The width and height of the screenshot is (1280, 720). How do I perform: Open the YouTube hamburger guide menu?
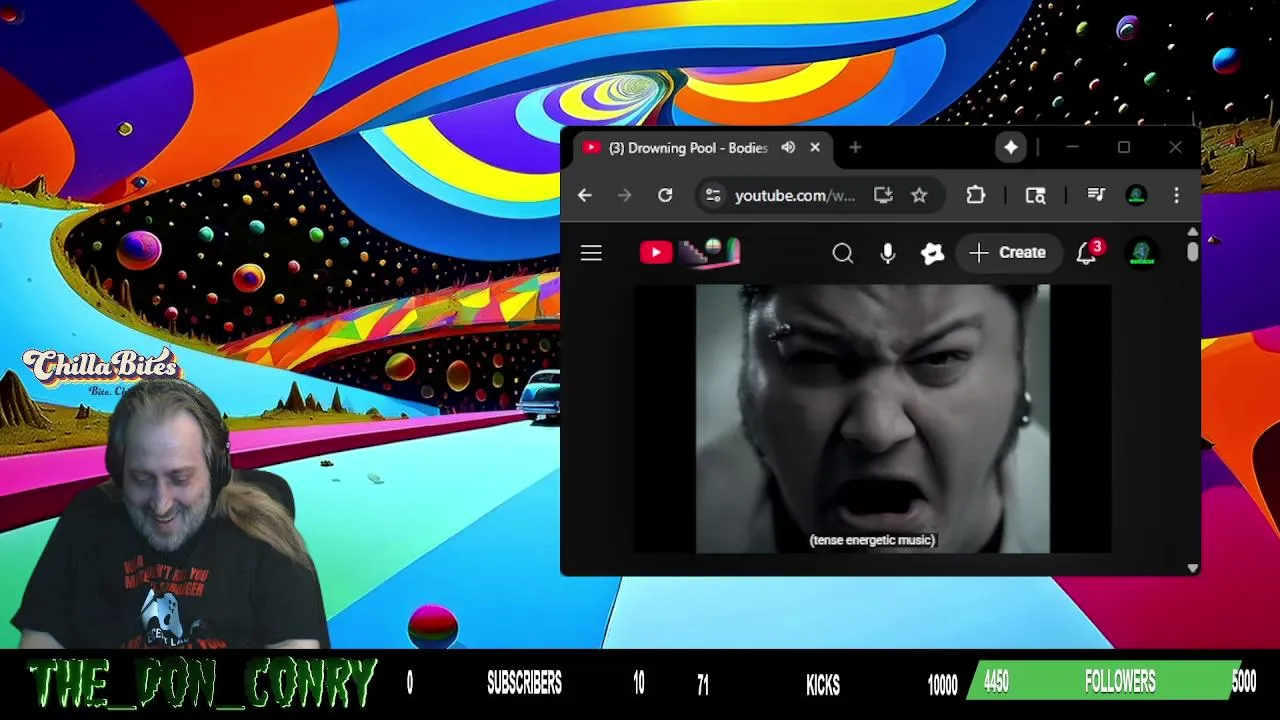coord(591,253)
